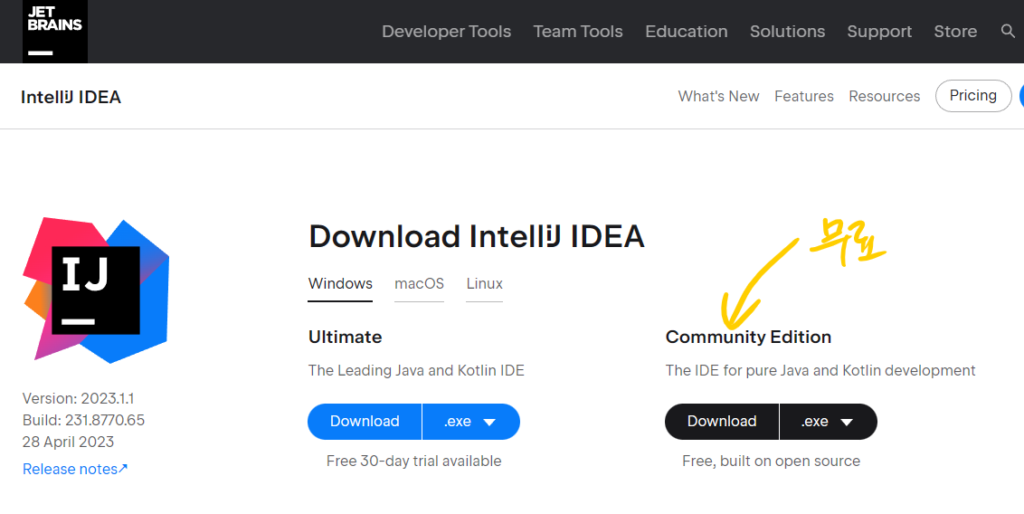Click the 'Download IntelliJ IDEA' heading
Screen dimensions: 1024x514
[x=476, y=236]
